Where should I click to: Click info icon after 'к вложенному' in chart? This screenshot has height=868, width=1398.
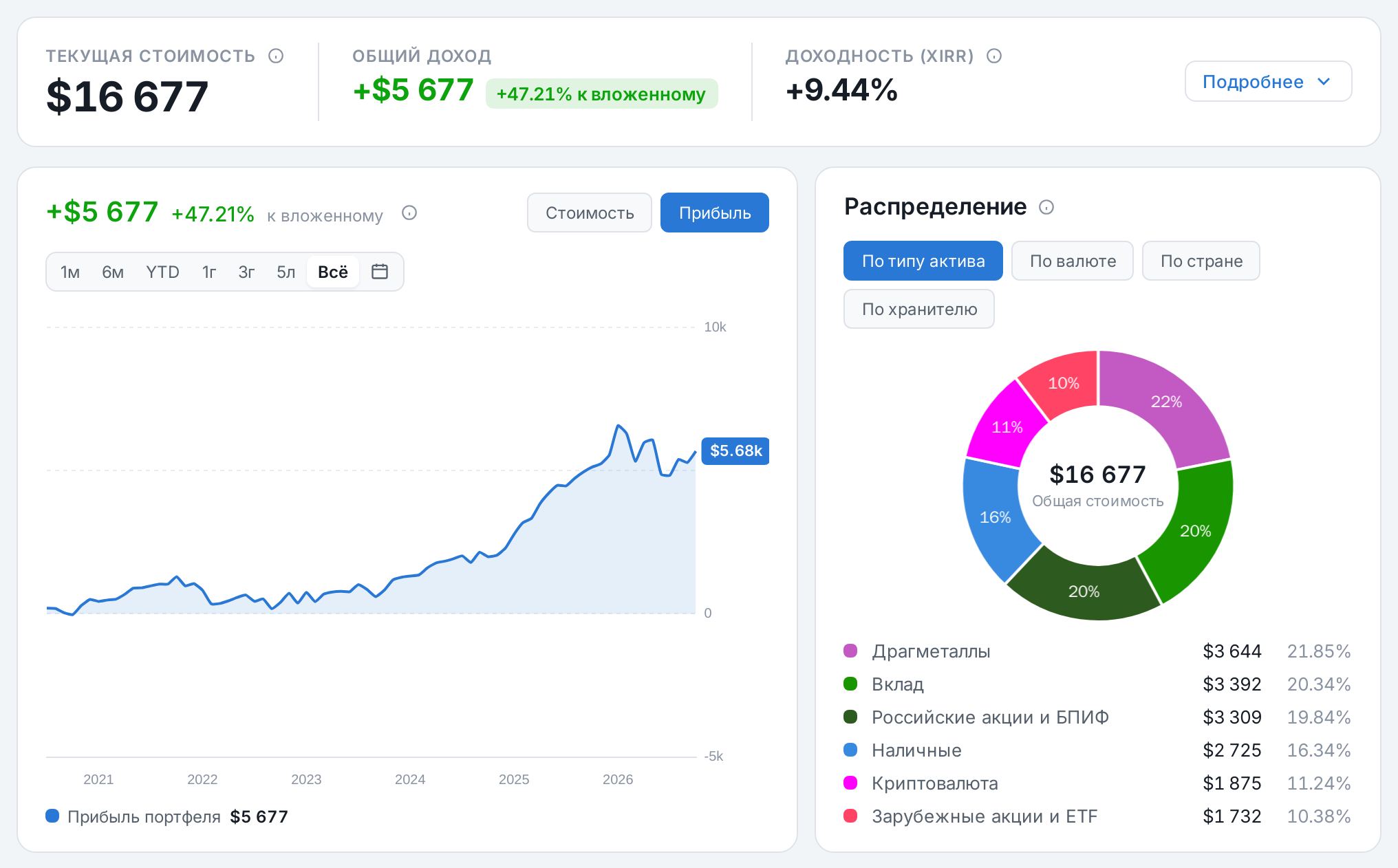pos(409,213)
